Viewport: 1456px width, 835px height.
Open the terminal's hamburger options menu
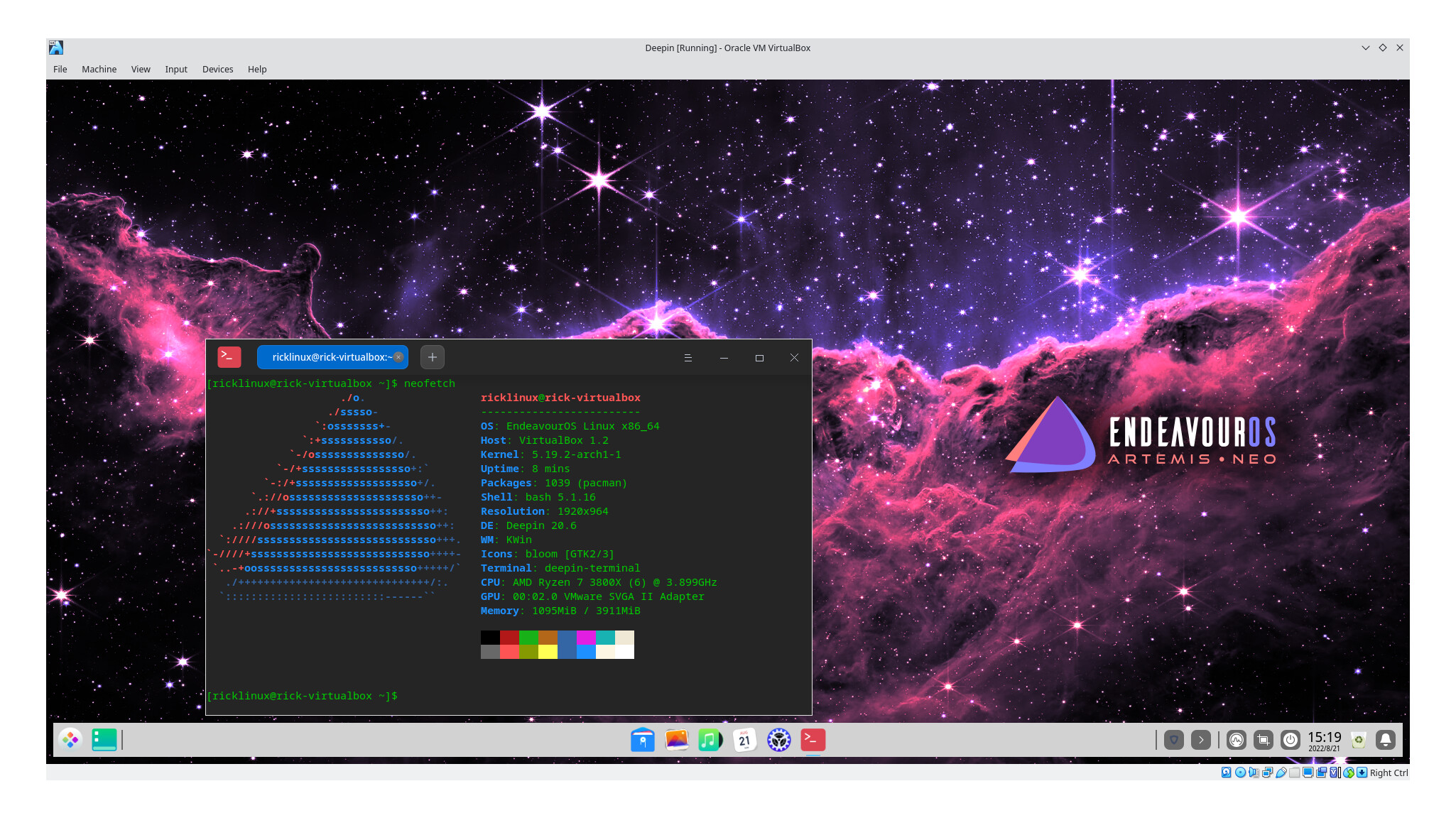click(688, 358)
